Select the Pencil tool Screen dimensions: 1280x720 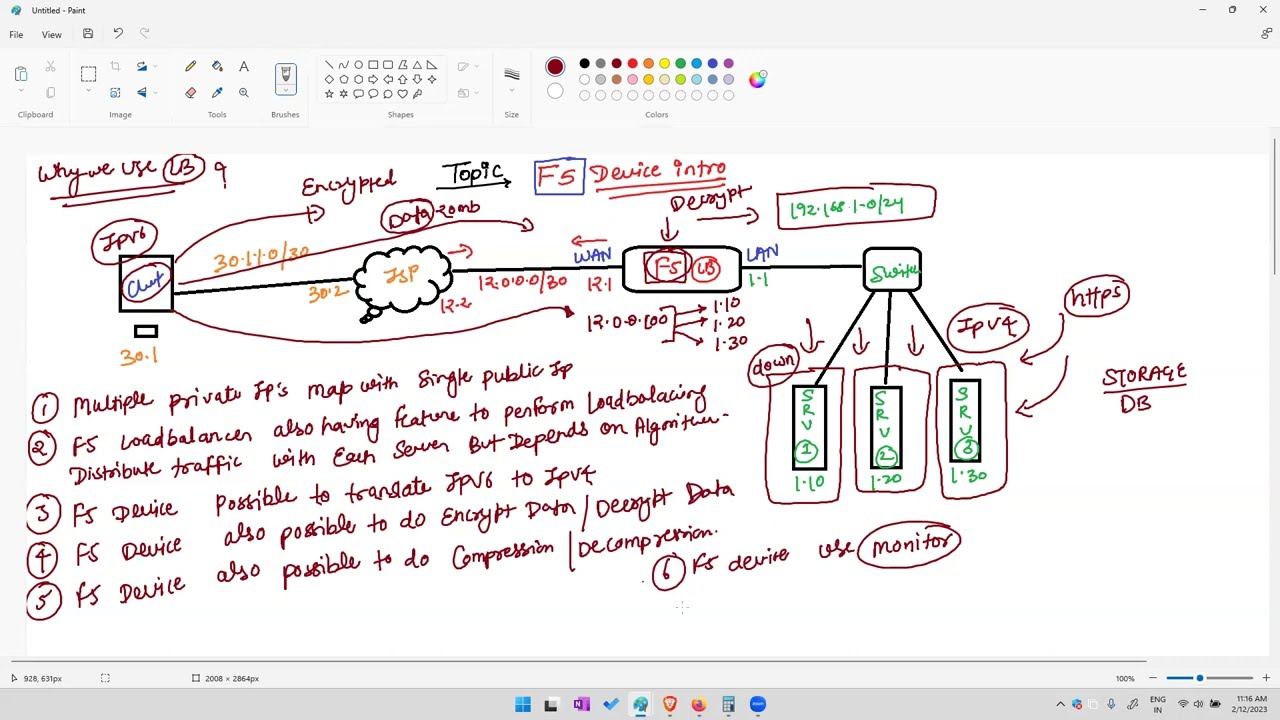click(190, 67)
